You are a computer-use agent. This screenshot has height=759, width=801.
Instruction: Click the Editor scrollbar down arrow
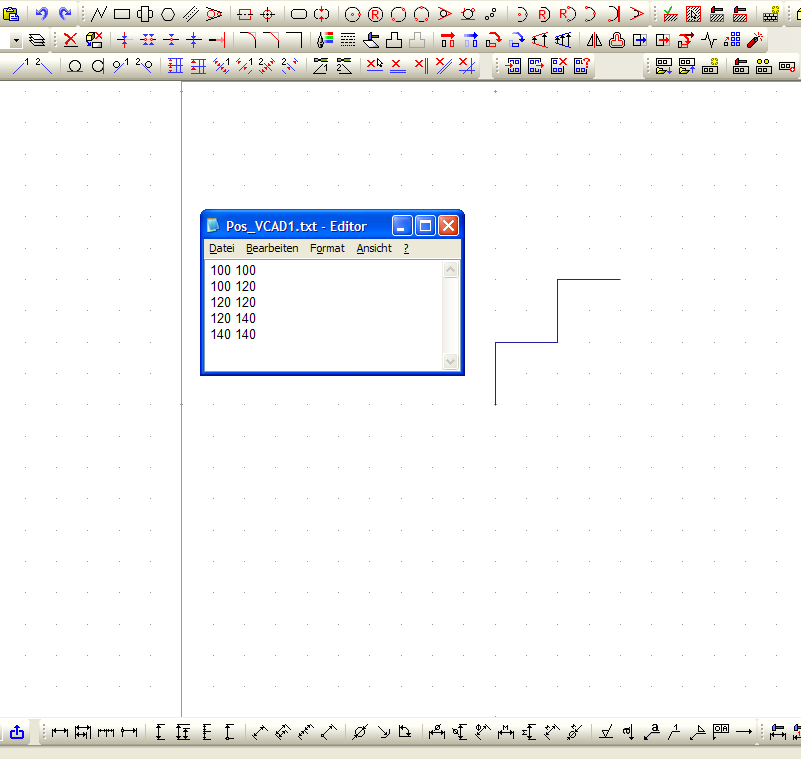tap(450, 361)
